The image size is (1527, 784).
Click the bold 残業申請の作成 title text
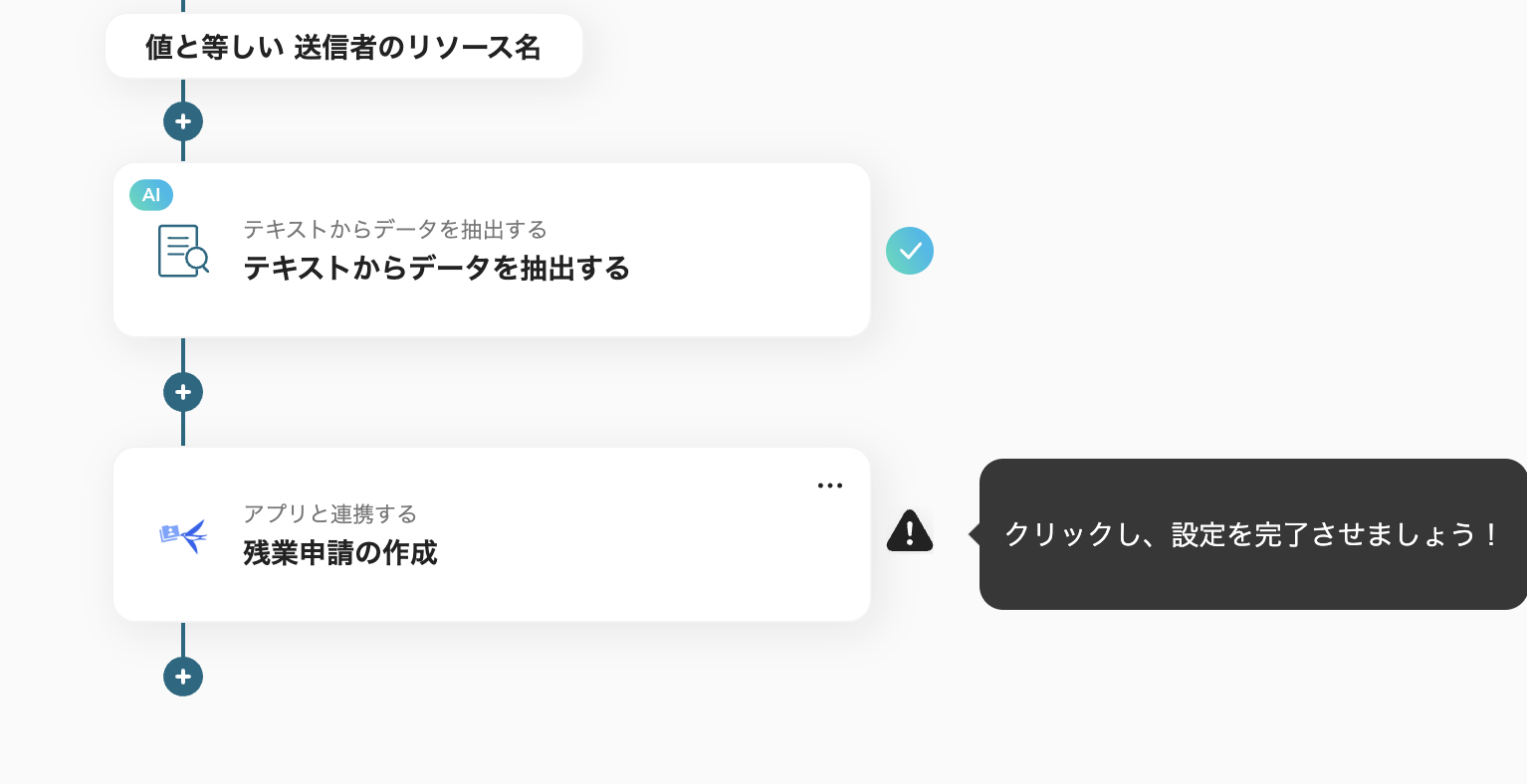point(340,553)
